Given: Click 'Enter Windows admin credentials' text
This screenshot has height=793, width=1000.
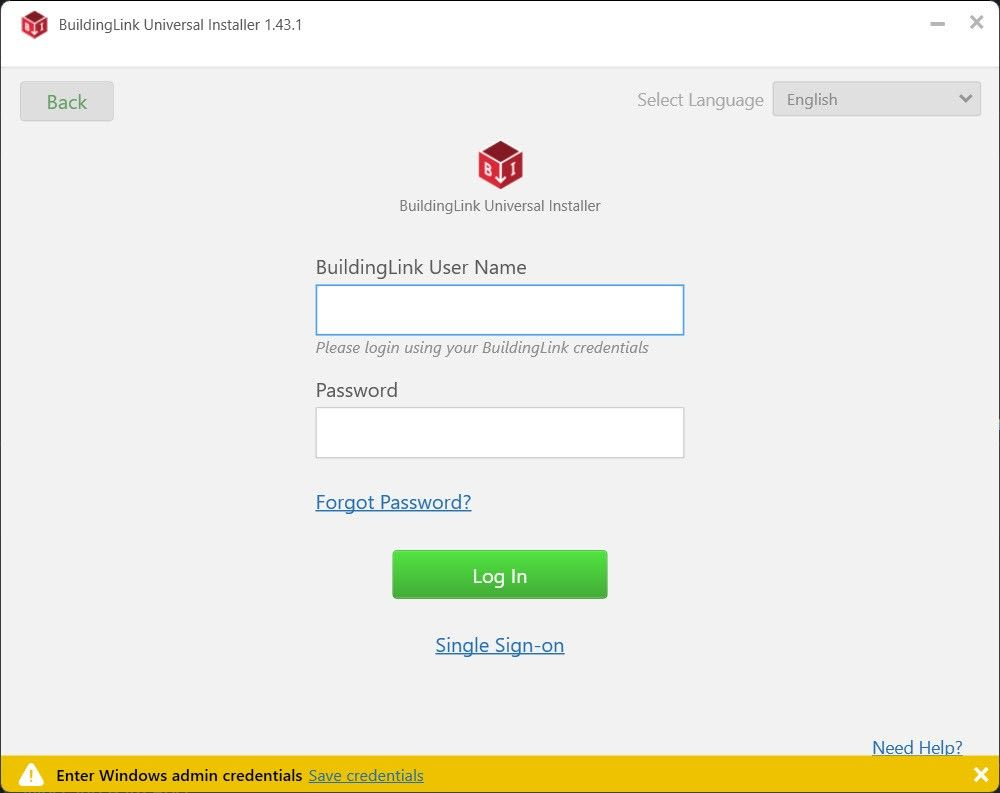Looking at the screenshot, I should [x=179, y=775].
